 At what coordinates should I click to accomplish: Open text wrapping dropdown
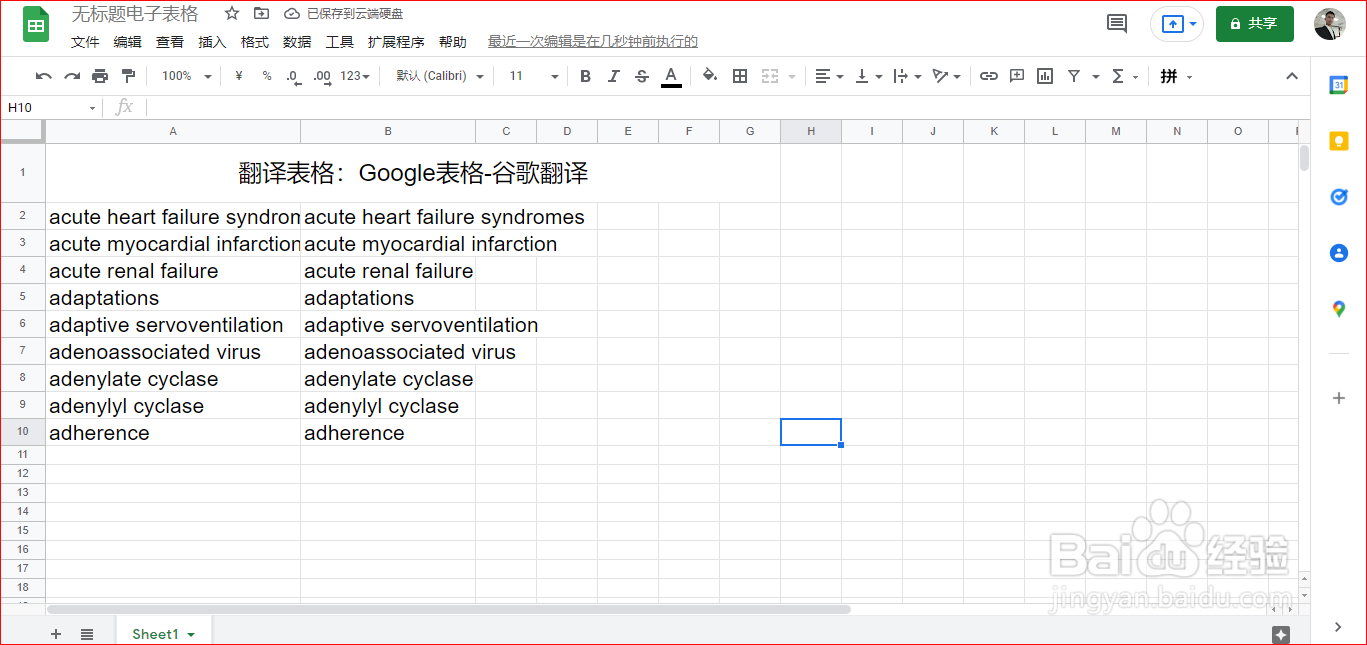pos(907,76)
